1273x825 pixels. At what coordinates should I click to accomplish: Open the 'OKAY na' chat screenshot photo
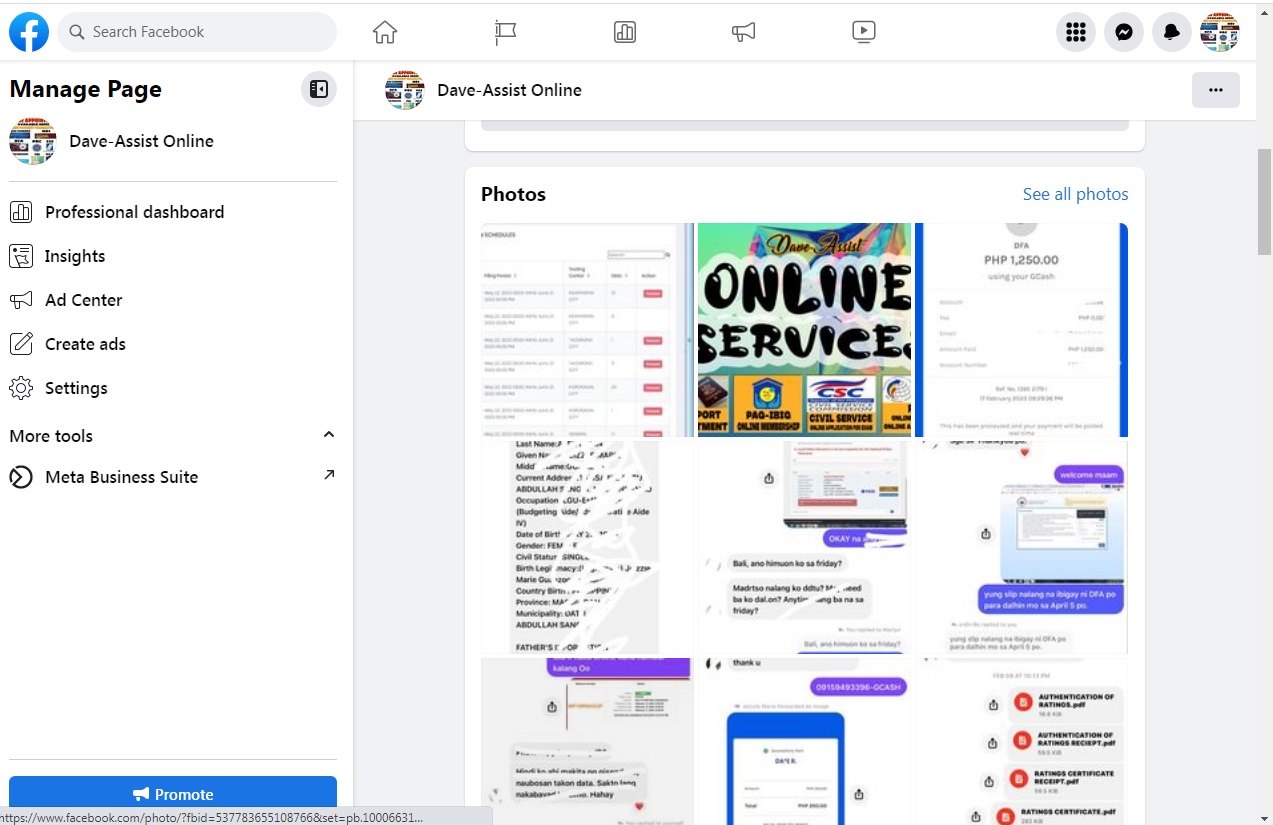(x=804, y=547)
